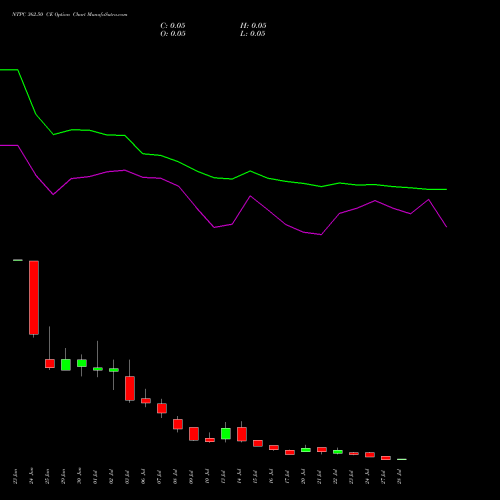Select the green candle for 13 Jul
The image size is (500, 500).
(226, 433)
